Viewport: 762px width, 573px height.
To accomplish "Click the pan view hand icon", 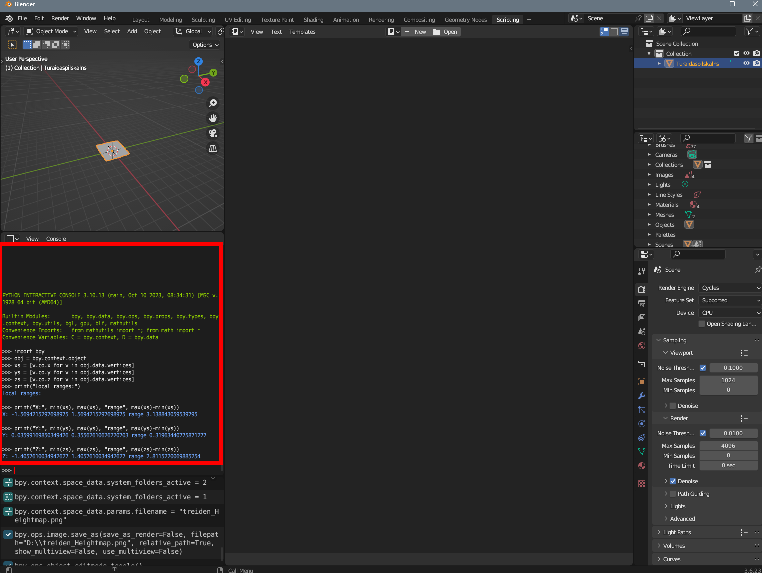I will click(x=213, y=118).
